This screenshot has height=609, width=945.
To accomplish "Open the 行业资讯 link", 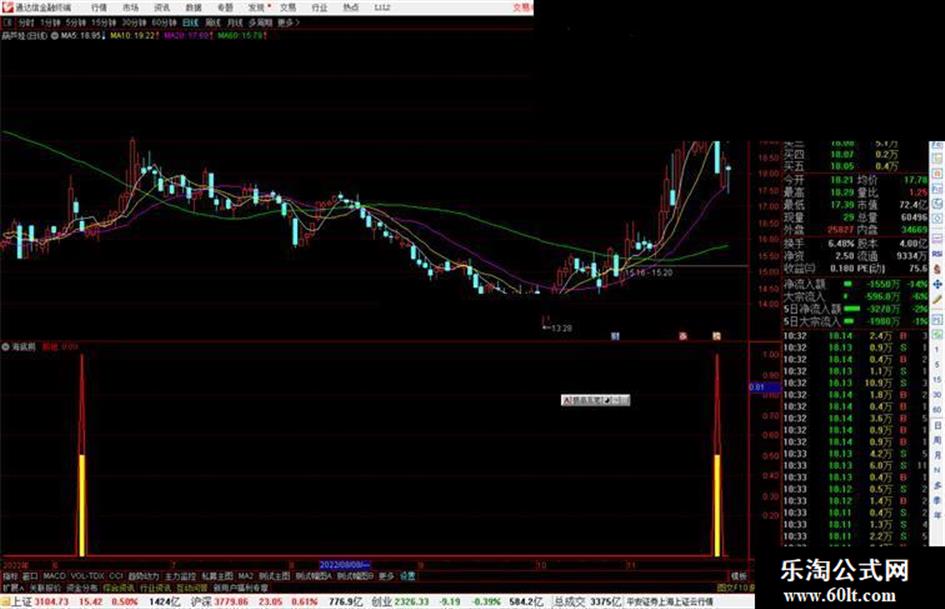I will coord(155,587).
